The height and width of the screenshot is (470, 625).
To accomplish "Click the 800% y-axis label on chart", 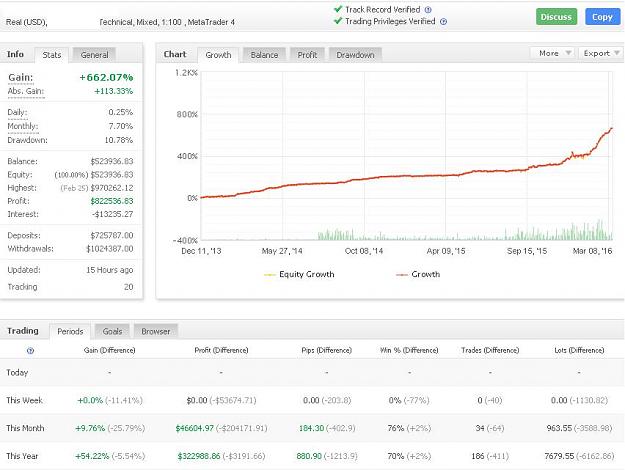I will click(x=187, y=114).
